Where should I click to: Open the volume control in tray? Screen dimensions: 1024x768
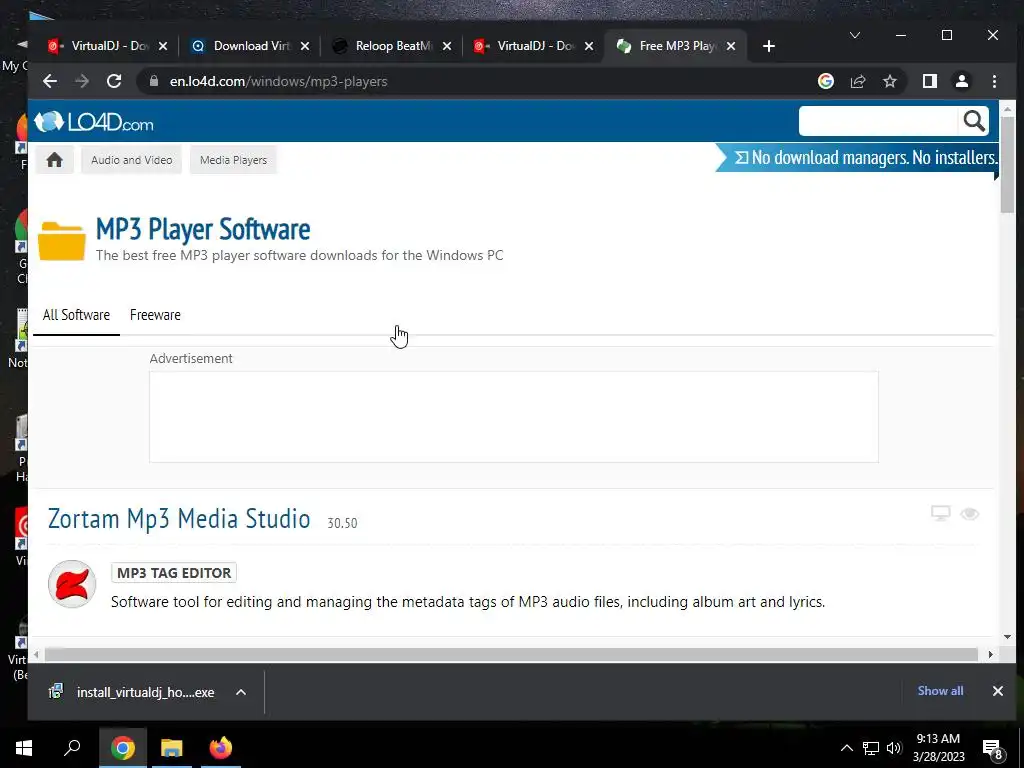click(894, 748)
